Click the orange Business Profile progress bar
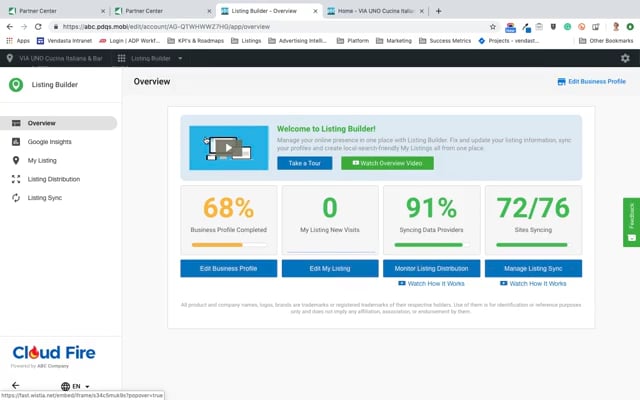Viewport: 640px width, 400px height. (x=229, y=245)
